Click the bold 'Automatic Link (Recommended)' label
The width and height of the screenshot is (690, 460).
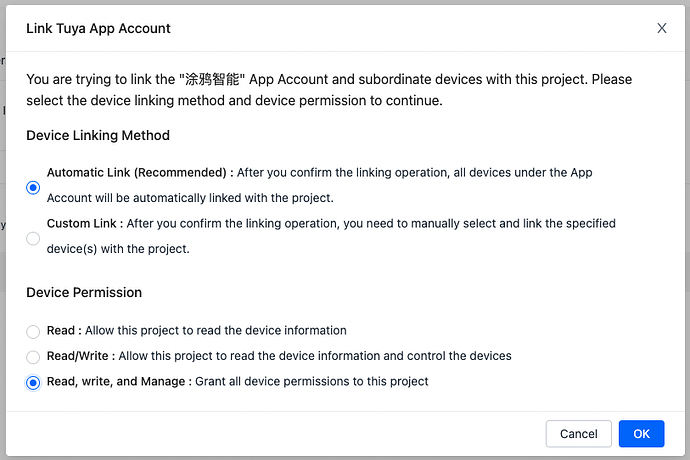140,172
